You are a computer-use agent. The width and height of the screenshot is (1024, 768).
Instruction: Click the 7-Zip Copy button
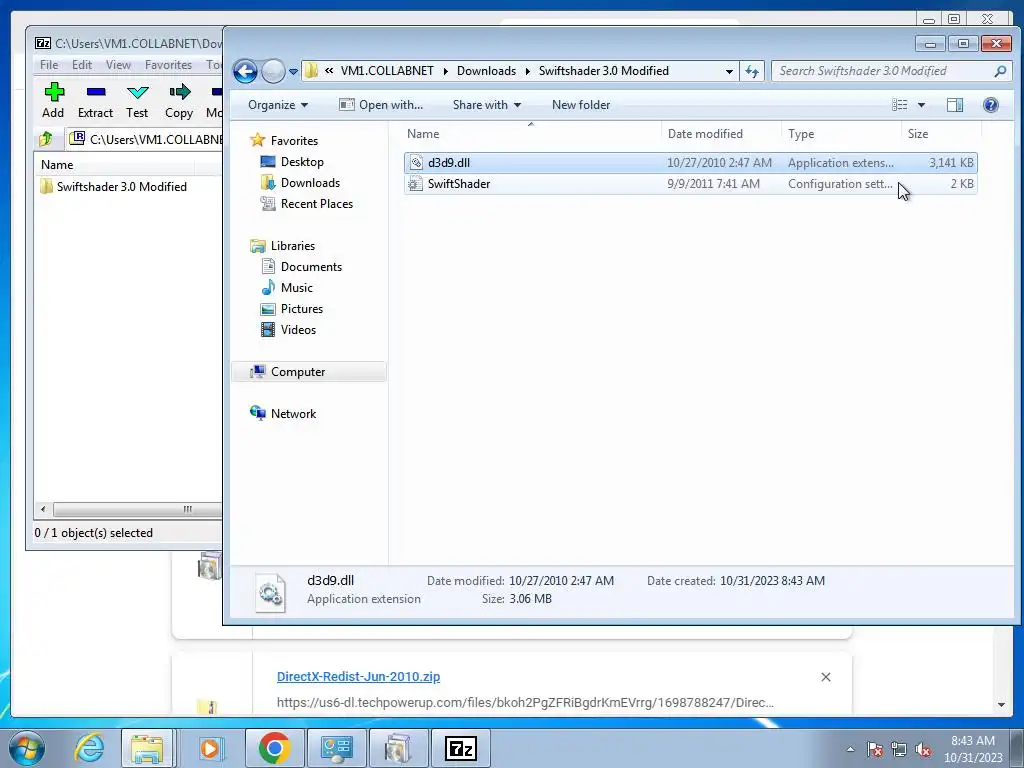tap(179, 101)
